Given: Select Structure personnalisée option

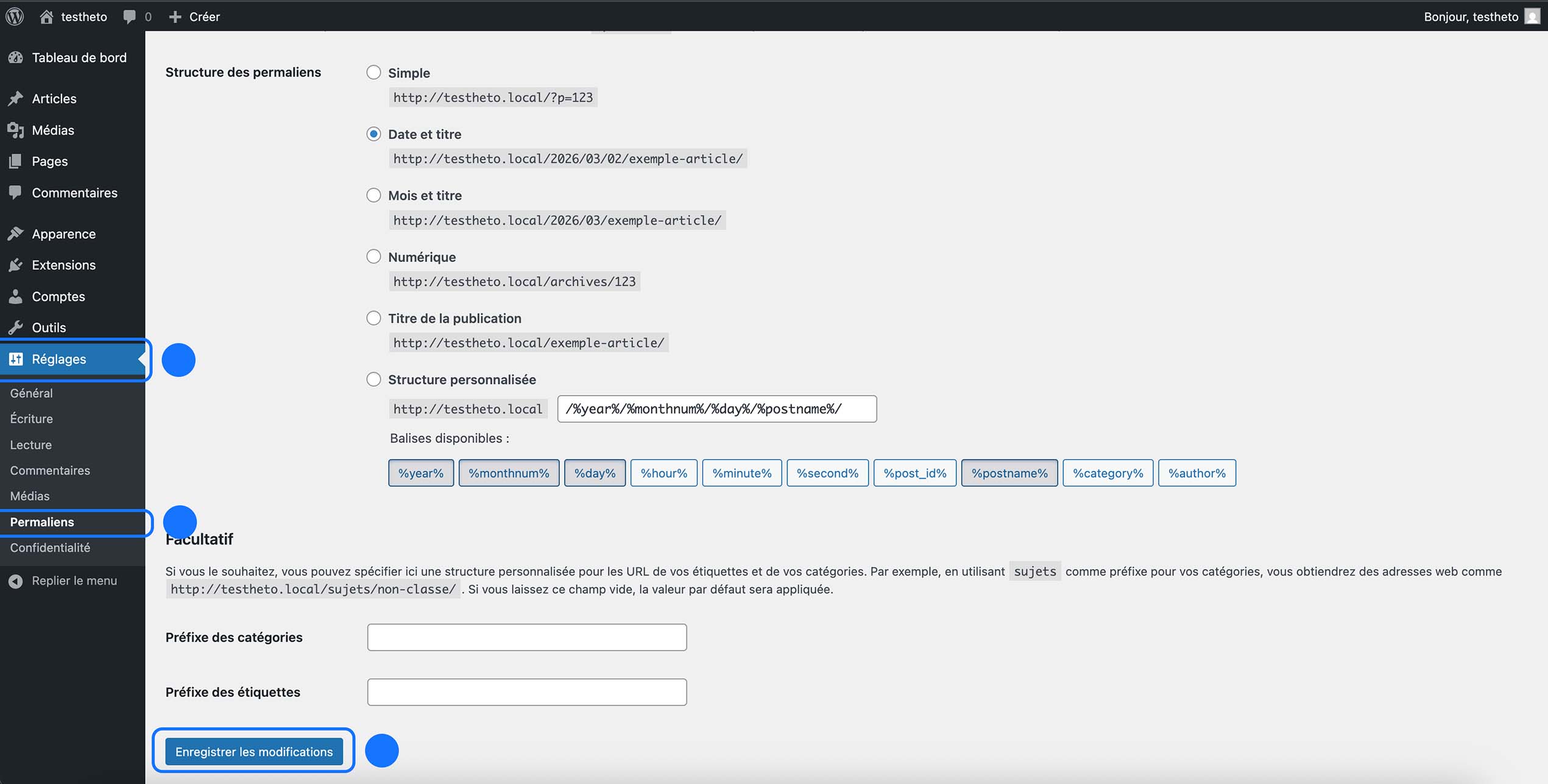Looking at the screenshot, I should [373, 379].
